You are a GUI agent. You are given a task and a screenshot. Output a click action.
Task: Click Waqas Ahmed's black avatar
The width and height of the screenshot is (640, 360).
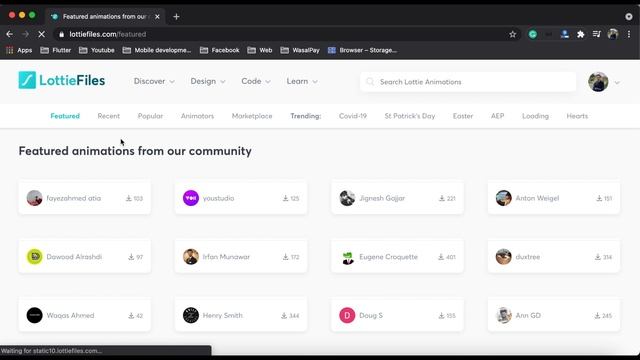coord(34,315)
